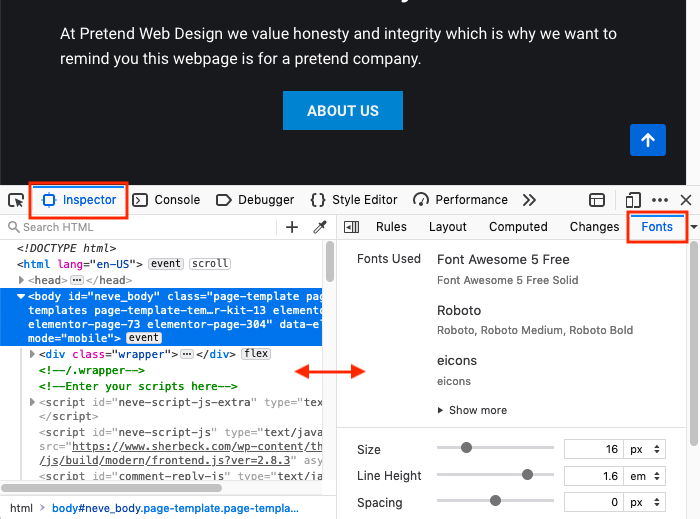Click the Font Awesome 5 Free font name

coord(503,260)
